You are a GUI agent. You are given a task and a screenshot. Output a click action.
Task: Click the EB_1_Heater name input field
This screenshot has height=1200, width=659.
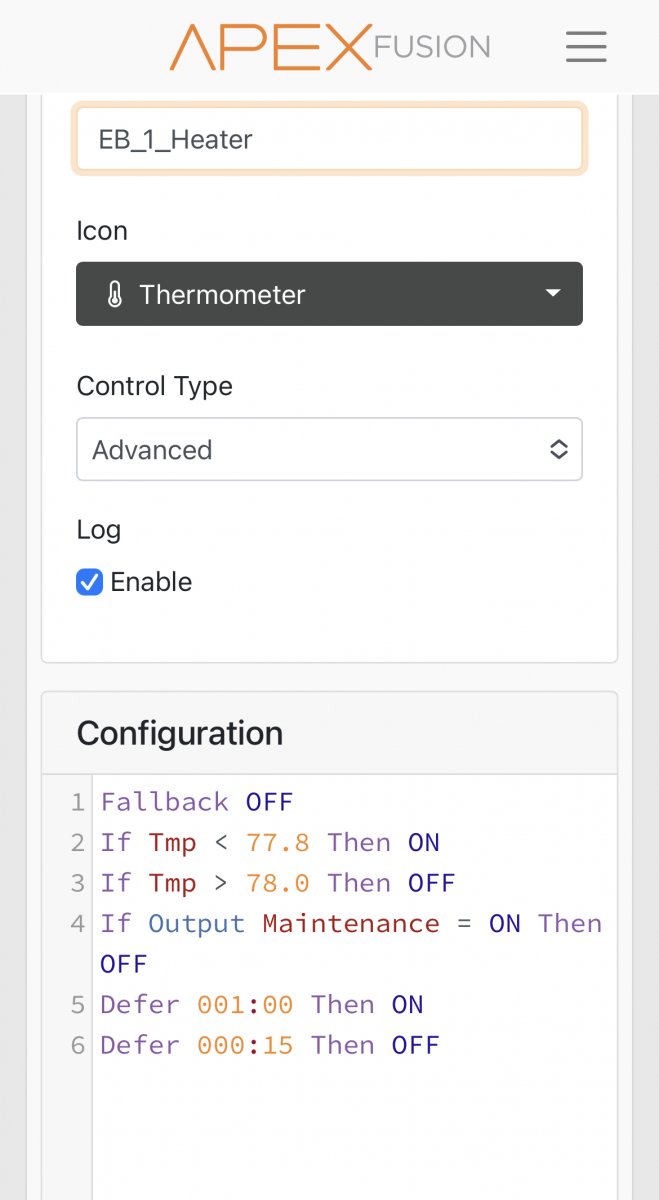(x=329, y=139)
